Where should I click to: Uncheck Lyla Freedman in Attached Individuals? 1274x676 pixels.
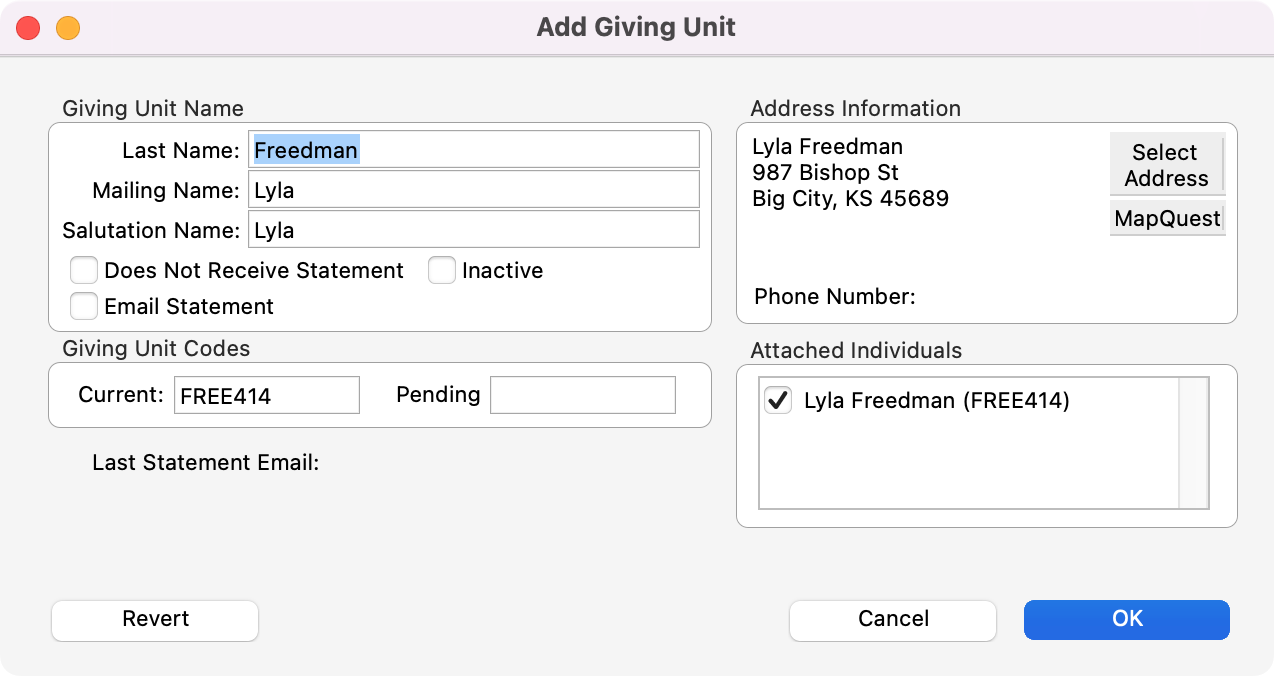click(x=777, y=401)
